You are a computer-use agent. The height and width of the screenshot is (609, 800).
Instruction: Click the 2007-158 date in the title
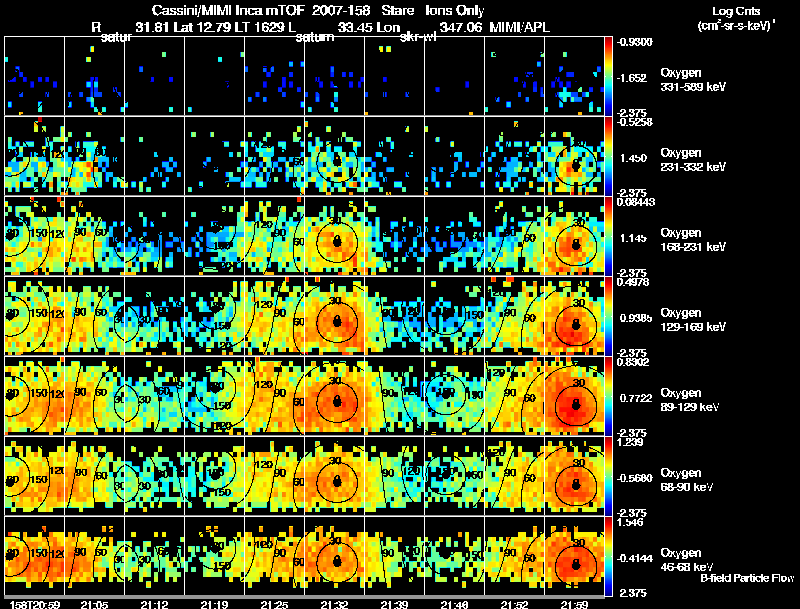coord(341,10)
